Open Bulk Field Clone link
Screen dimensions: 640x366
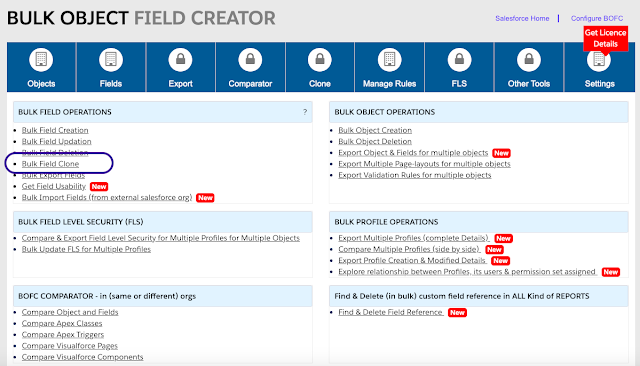coord(50,164)
